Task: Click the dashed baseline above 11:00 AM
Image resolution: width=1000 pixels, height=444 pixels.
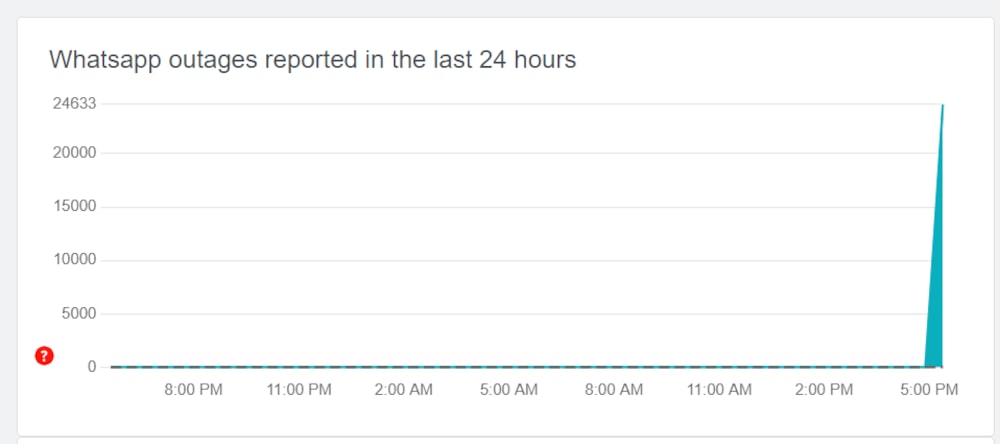Action: pyautogui.click(x=718, y=367)
